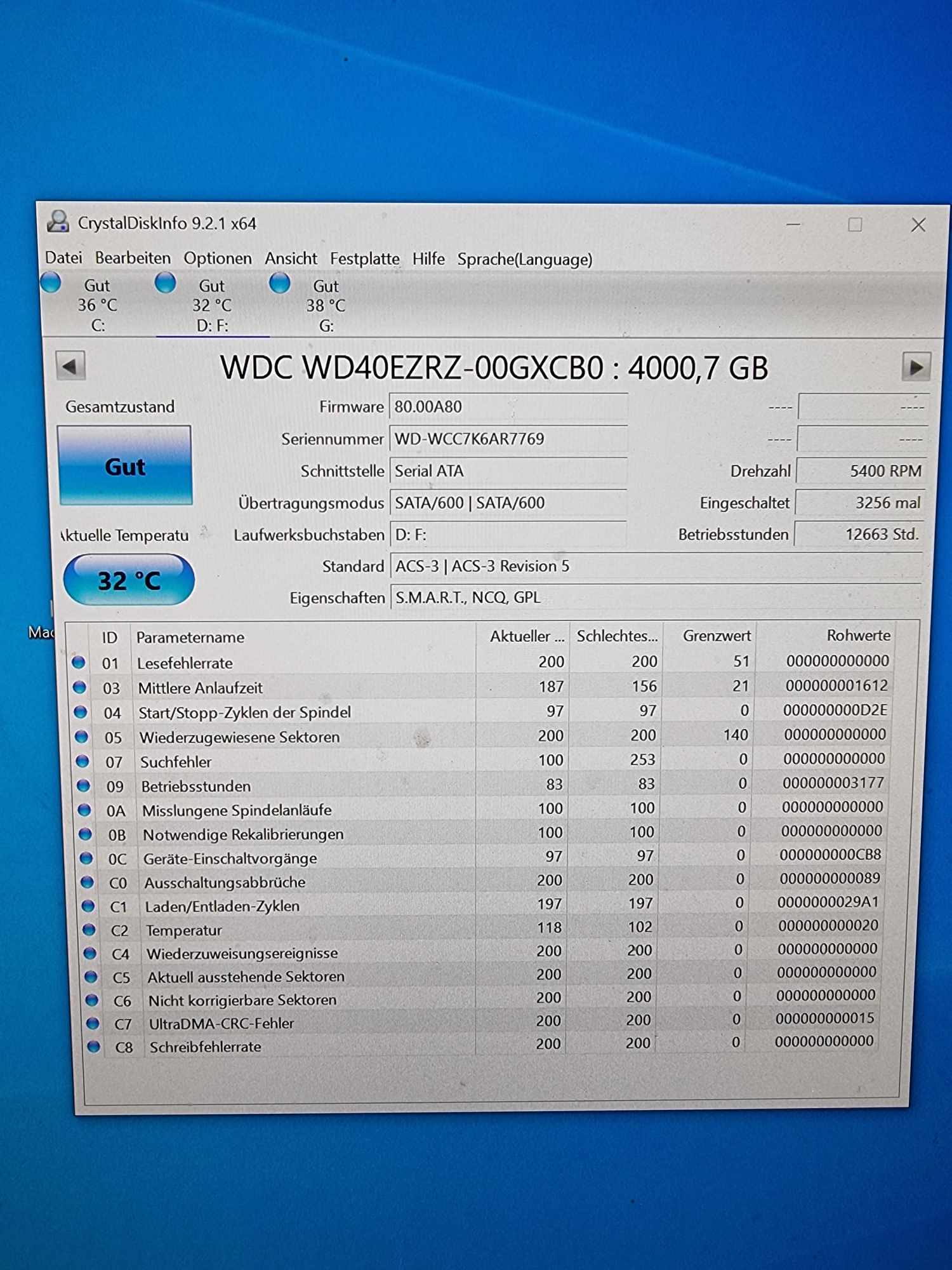Click the status dot of Geräte-Einschaltvorgänge row

tap(86, 858)
